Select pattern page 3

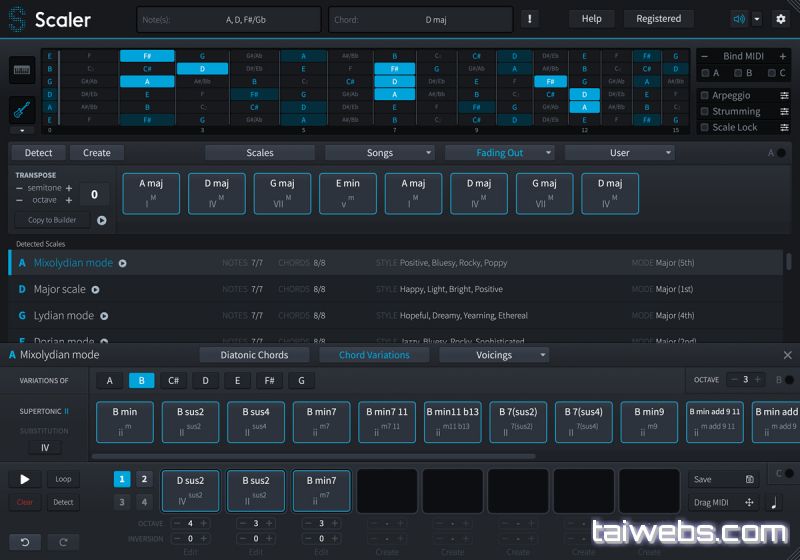122,502
